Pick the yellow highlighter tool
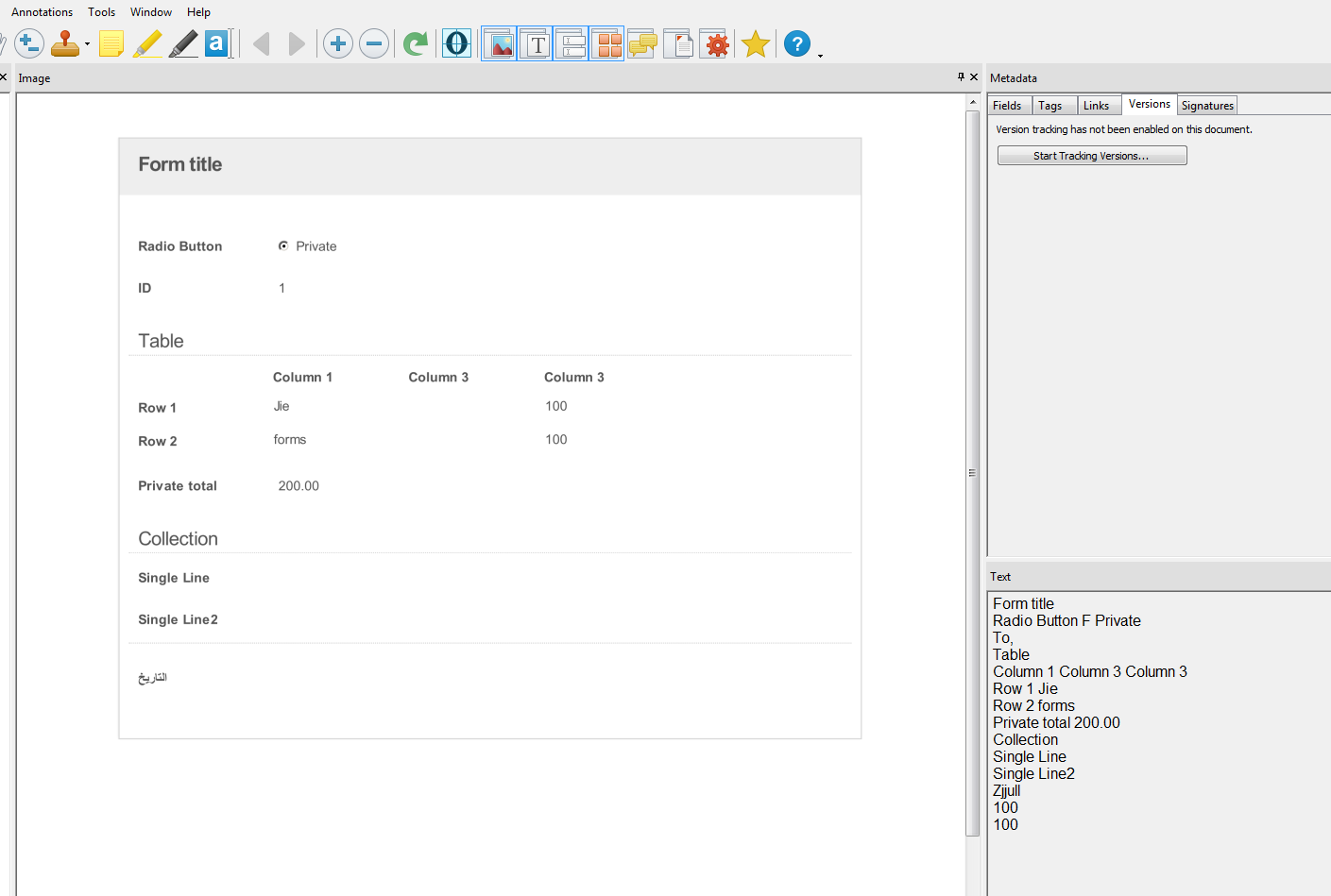 coord(147,43)
